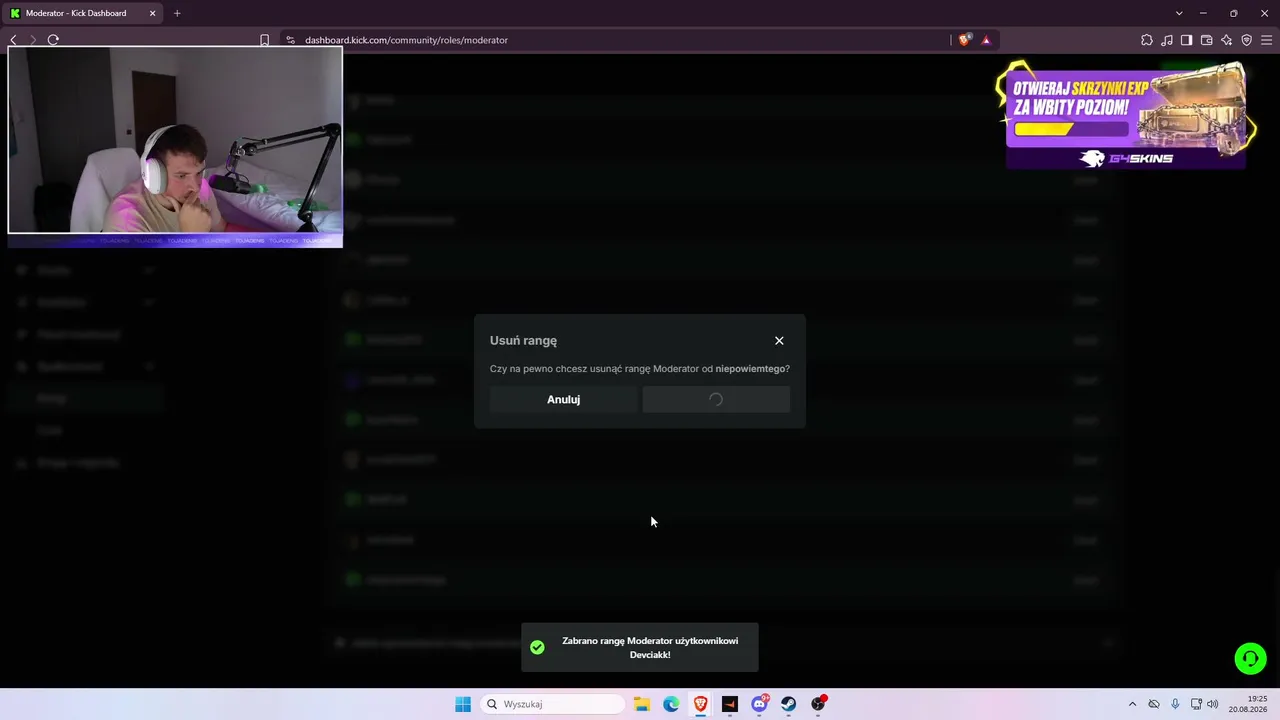Open File Explorer from the taskbar
Viewport: 1280px width, 720px height.
pos(642,704)
